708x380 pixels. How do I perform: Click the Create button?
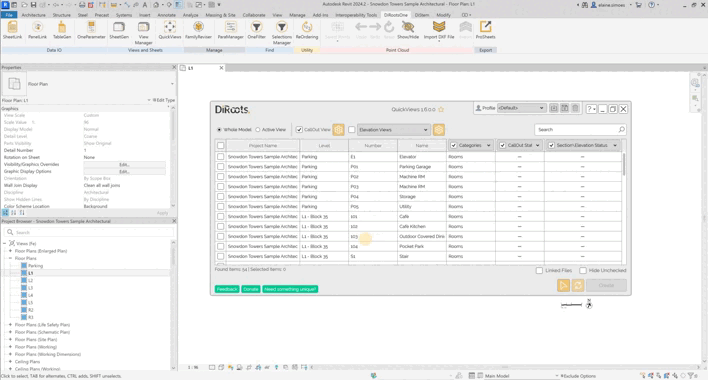pyautogui.click(x=606, y=285)
